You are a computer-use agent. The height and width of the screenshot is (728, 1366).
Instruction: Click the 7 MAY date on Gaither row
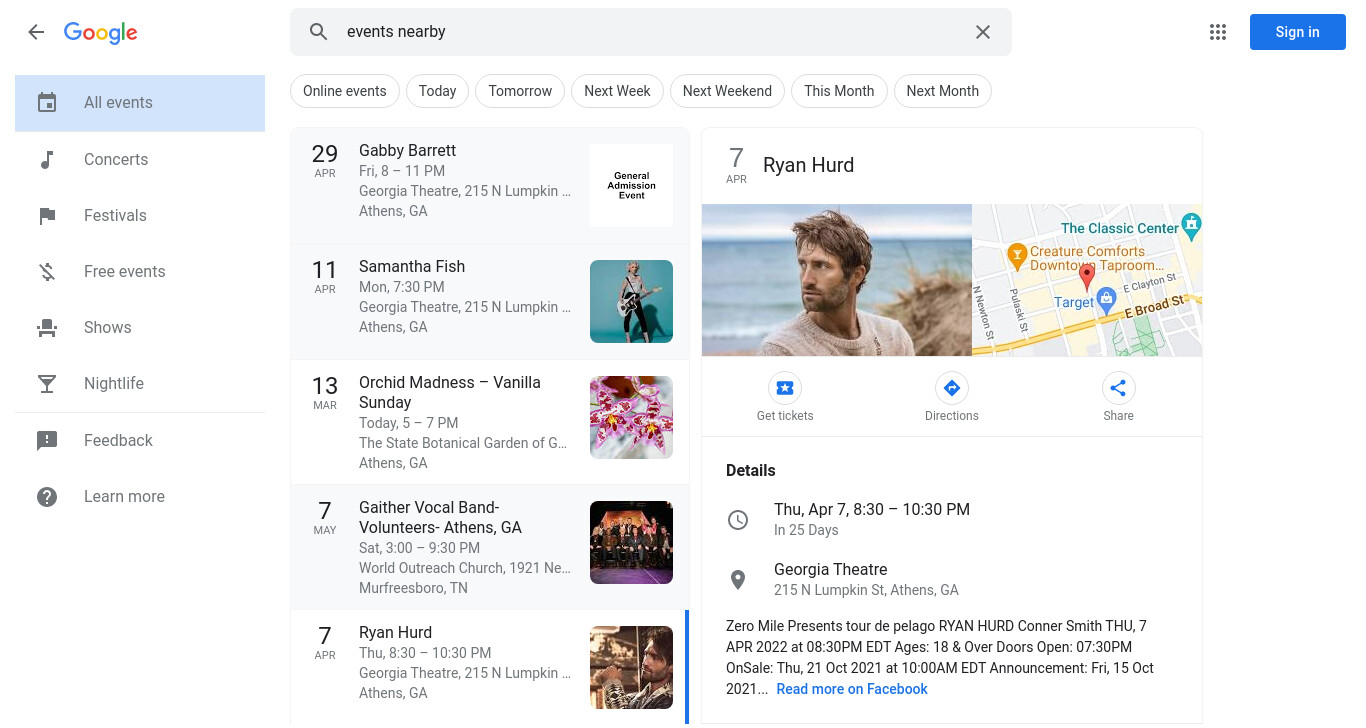(325, 518)
